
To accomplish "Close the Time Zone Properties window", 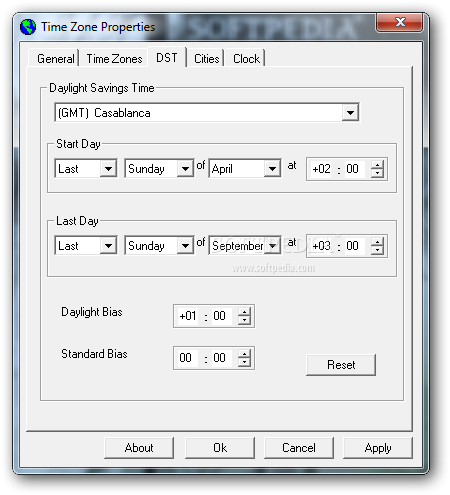I will 400,22.
